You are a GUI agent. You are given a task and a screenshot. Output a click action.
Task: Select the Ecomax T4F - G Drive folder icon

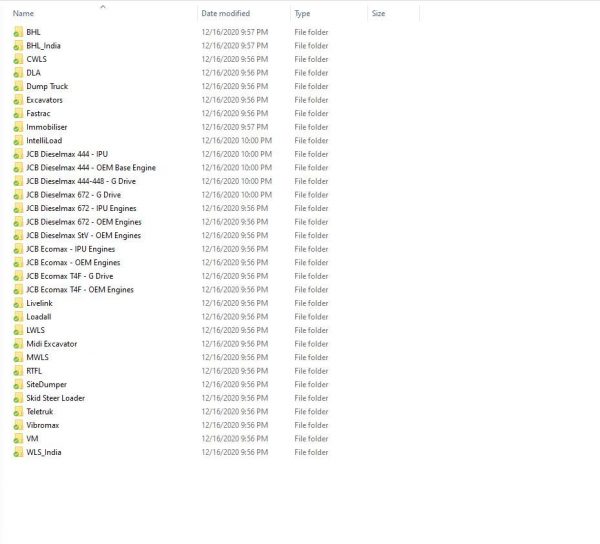click(18, 276)
